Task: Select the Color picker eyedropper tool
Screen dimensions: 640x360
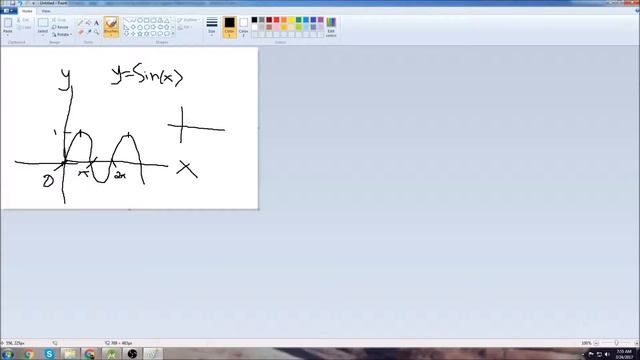Action: point(89,32)
